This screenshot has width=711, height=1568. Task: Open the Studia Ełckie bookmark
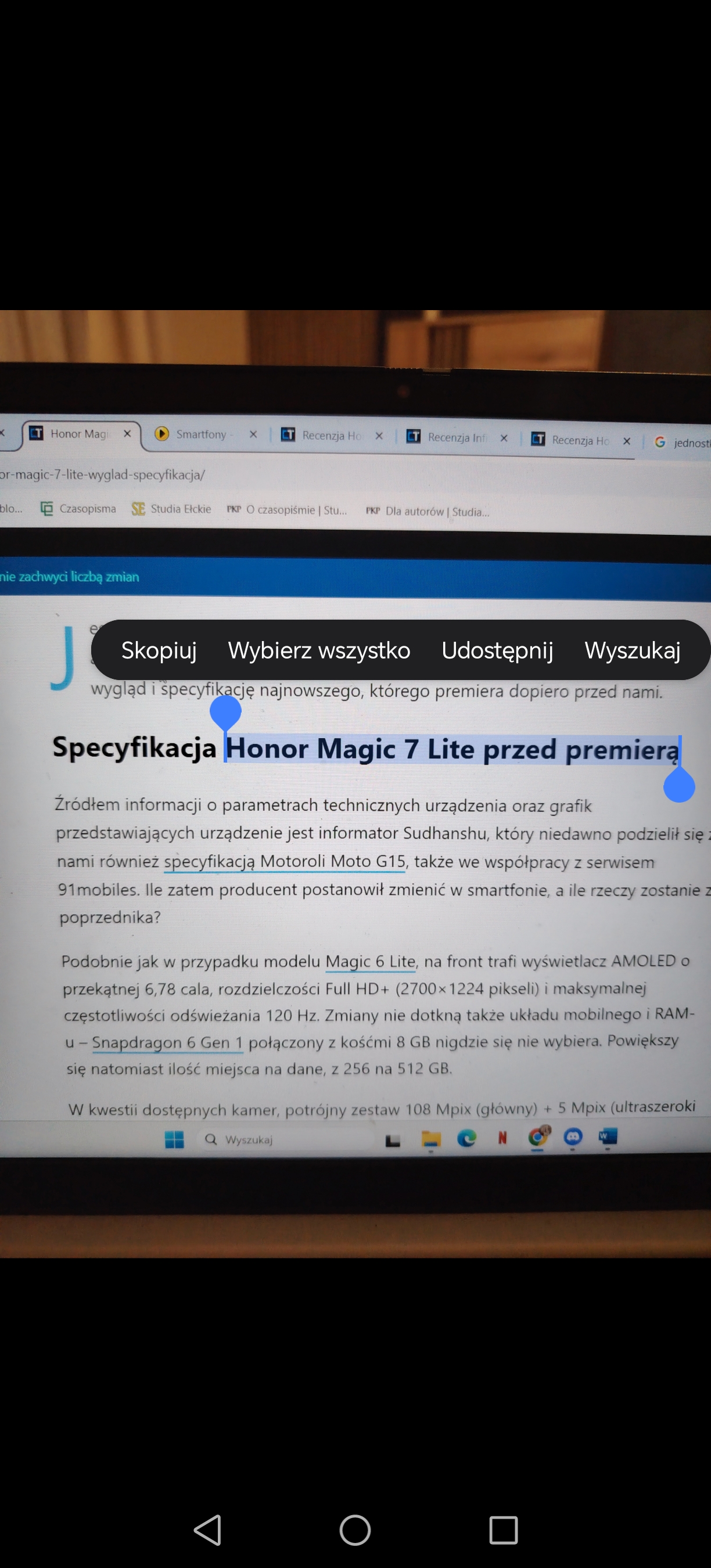tap(172, 509)
